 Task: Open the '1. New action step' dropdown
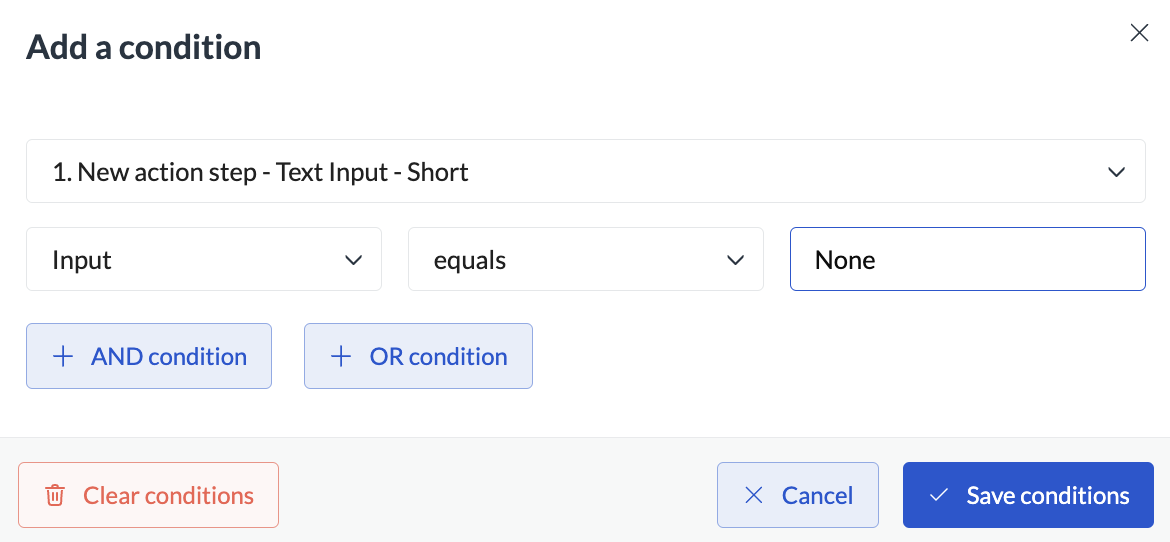click(585, 172)
